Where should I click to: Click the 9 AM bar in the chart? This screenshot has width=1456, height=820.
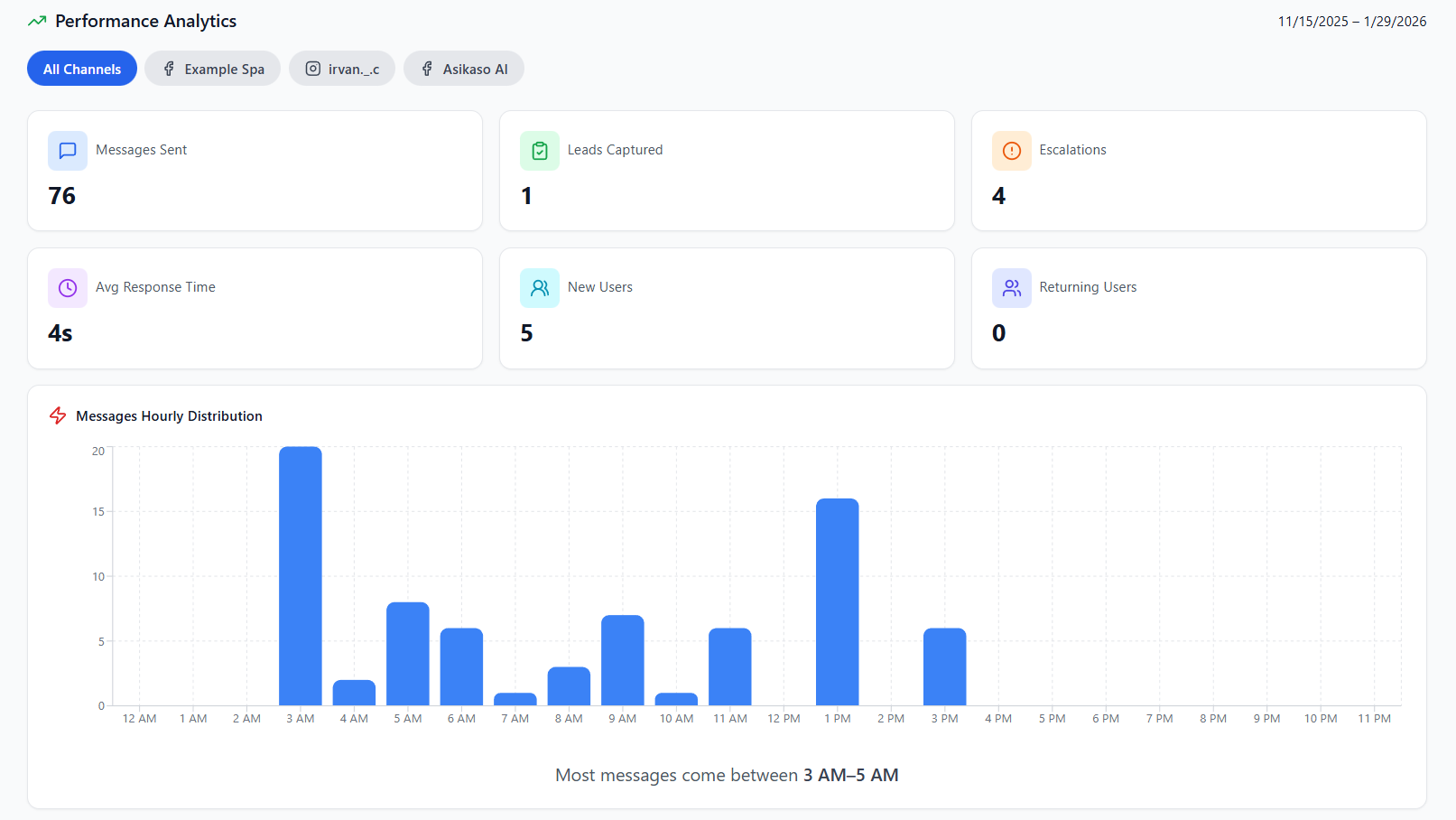623,660
